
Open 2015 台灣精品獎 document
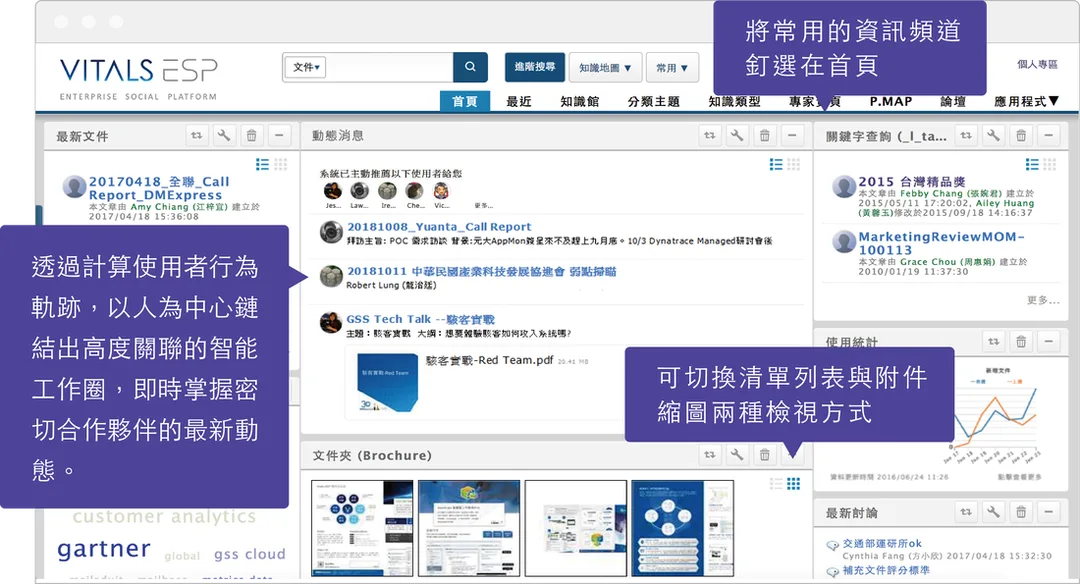pyautogui.click(x=911, y=181)
